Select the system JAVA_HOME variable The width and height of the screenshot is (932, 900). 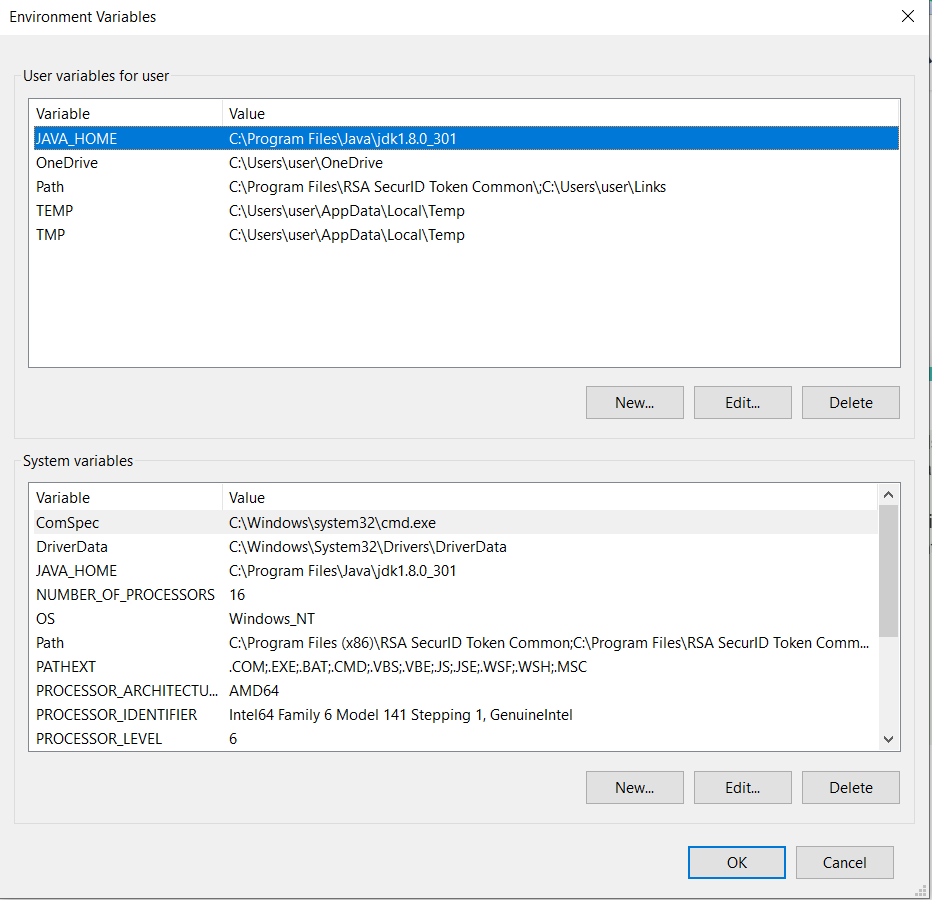click(455, 571)
